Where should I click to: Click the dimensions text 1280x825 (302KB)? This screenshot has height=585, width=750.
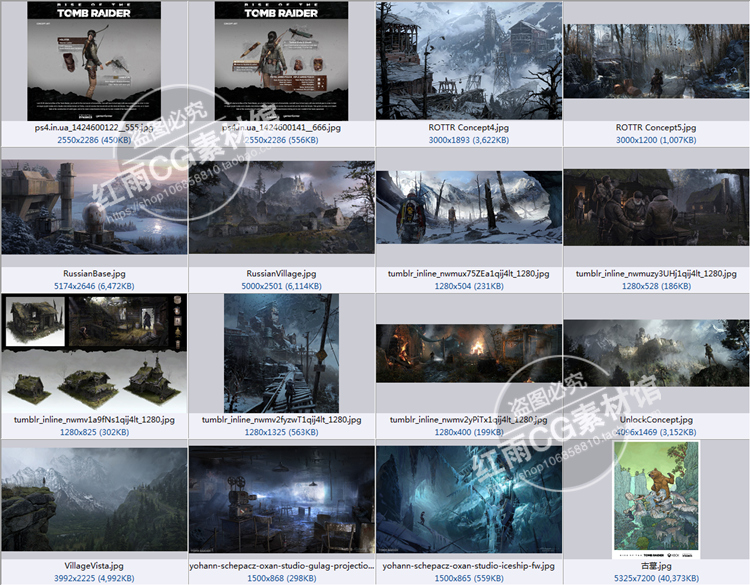pyautogui.click(x=94, y=432)
